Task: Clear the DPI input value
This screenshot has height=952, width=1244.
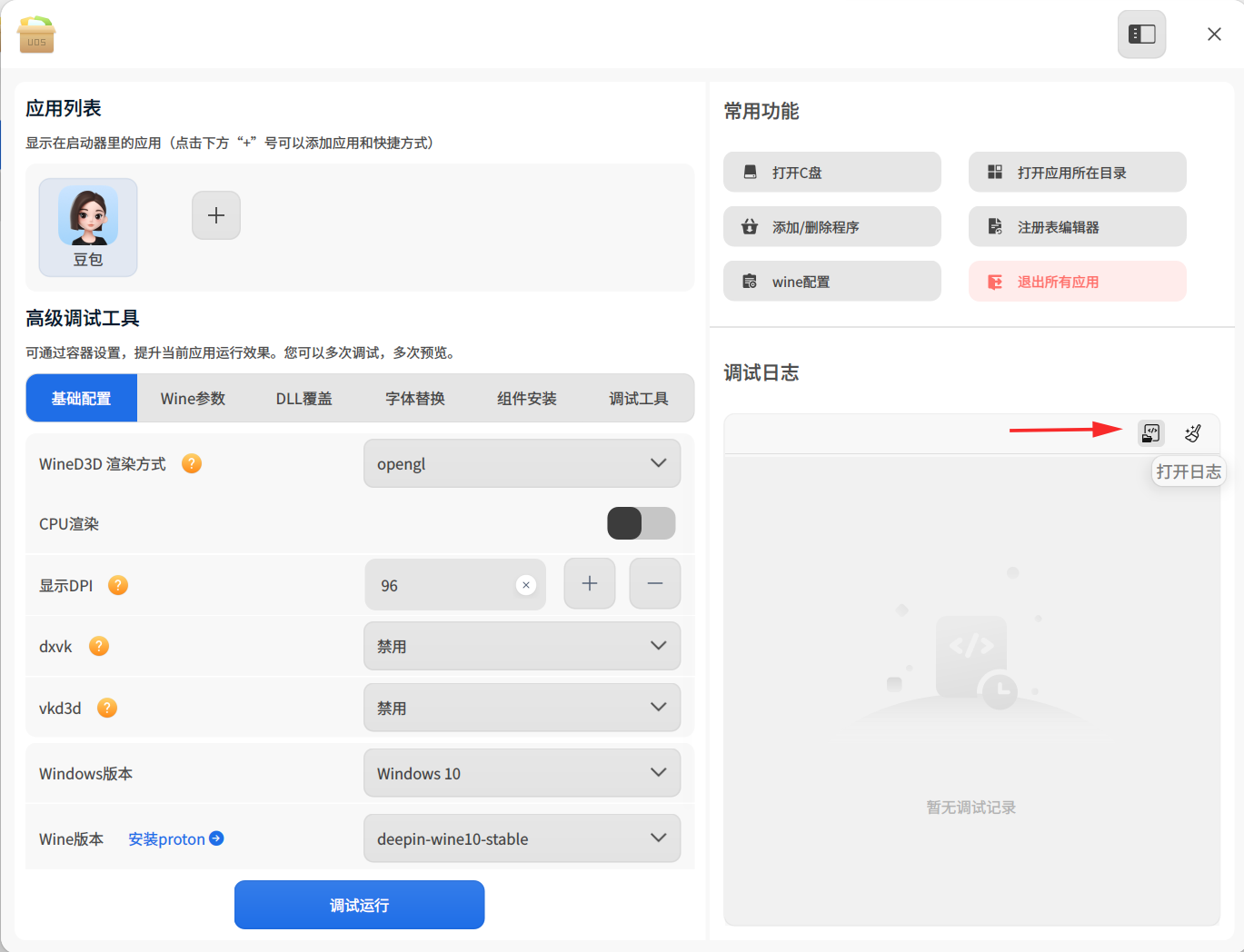Action: pos(526,585)
